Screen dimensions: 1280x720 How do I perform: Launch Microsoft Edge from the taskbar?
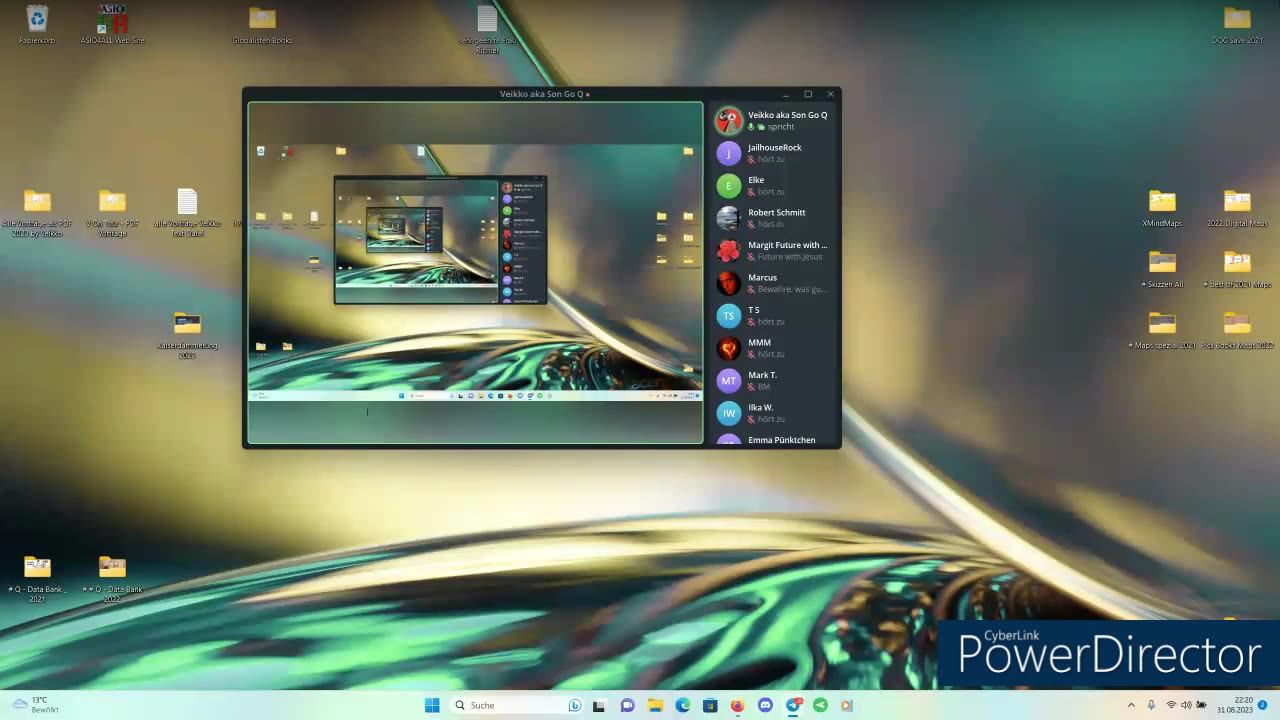[682, 705]
